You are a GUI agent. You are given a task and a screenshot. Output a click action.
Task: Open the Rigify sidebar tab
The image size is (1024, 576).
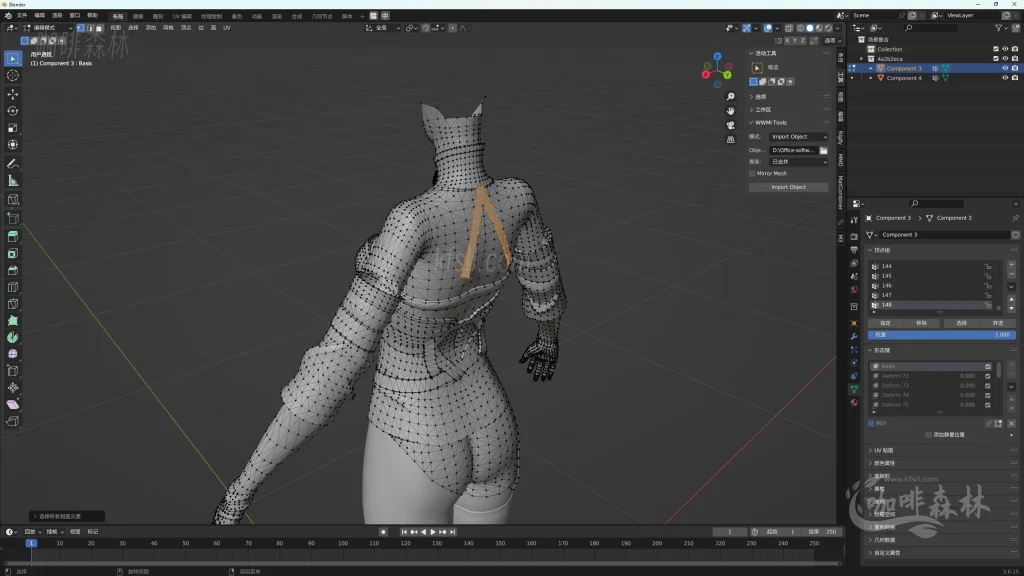(x=840, y=137)
